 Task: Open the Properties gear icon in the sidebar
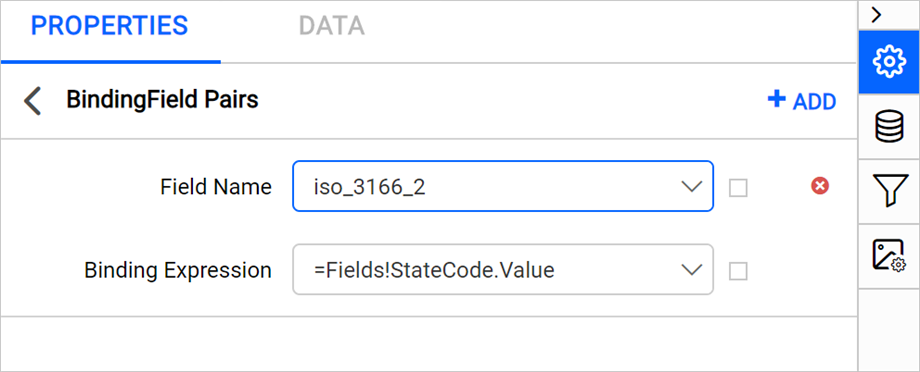tap(889, 62)
